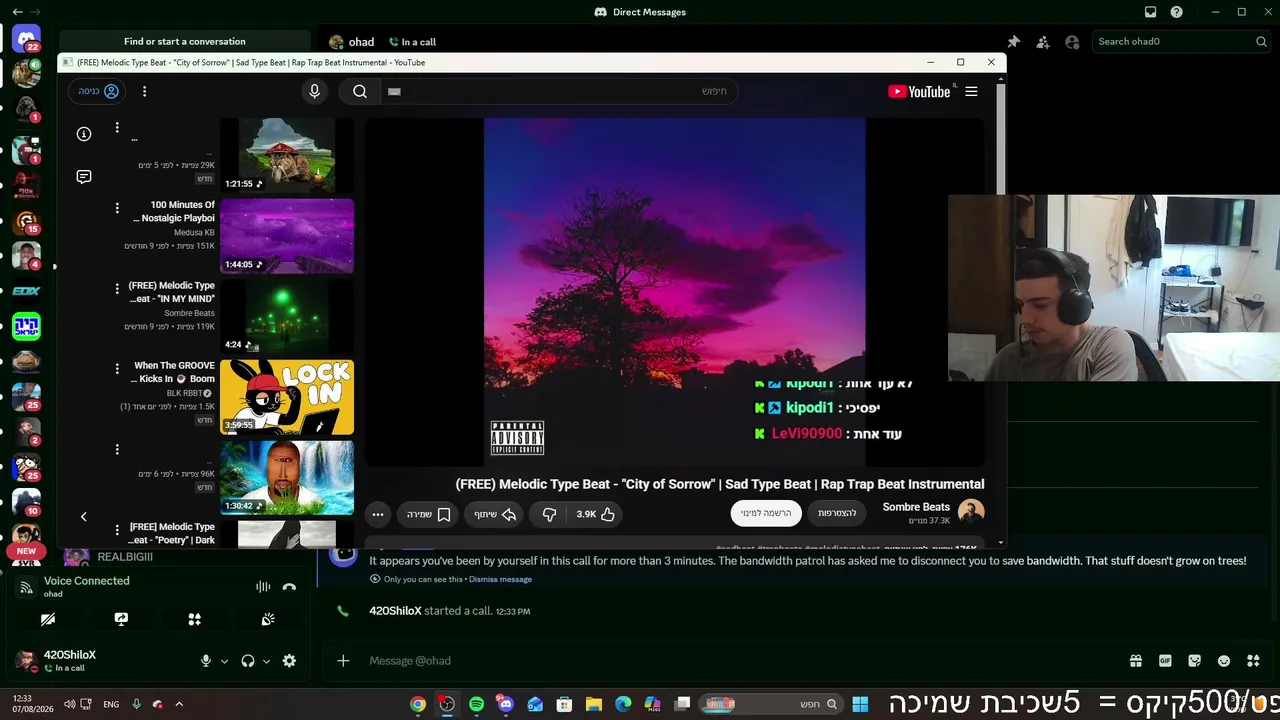
Task: Open the Discord GIF picker
Action: point(1165,661)
